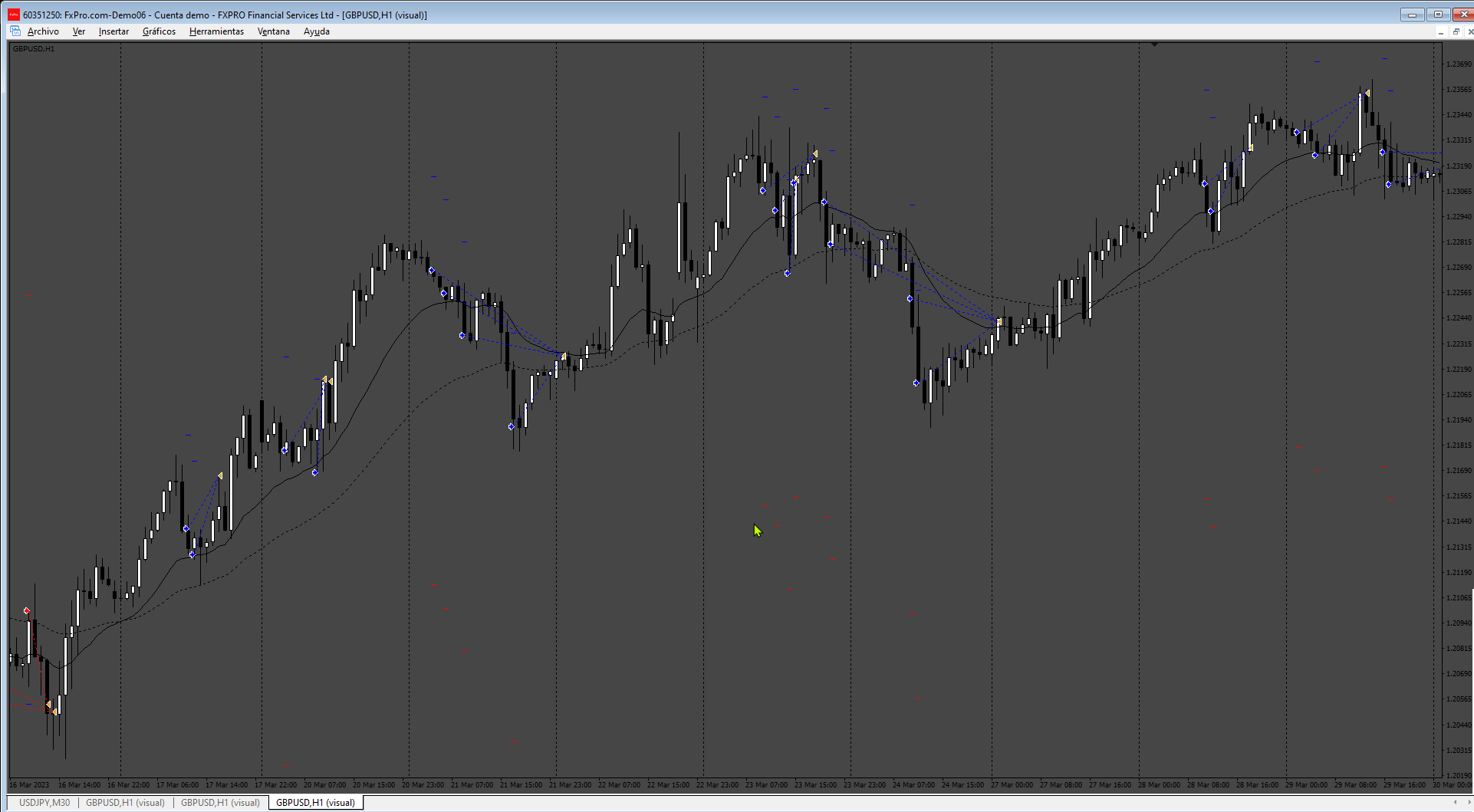Click the 27 Mar 08:00 time axis label

[x=1061, y=785]
